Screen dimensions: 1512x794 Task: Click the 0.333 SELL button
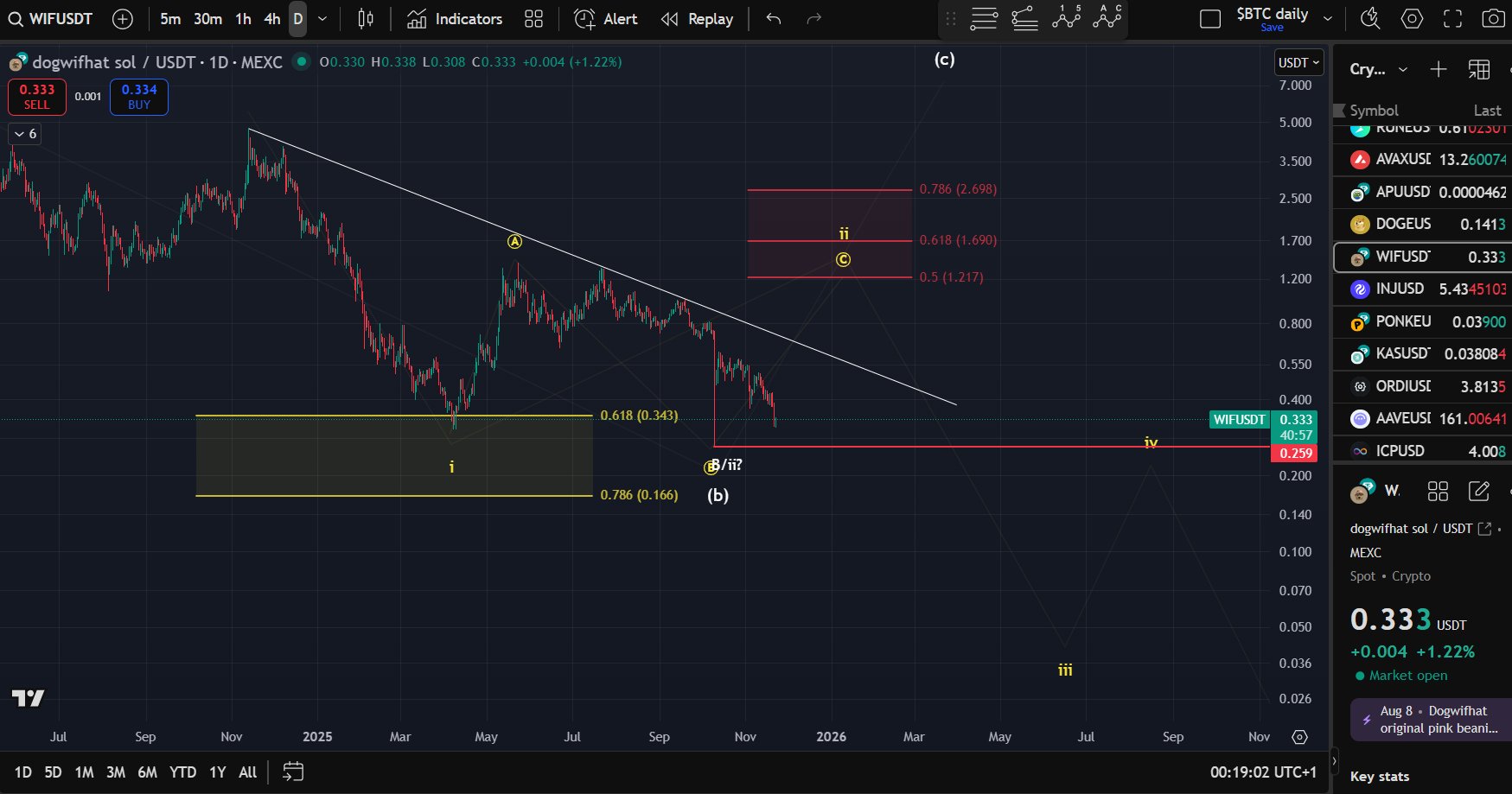coord(37,97)
